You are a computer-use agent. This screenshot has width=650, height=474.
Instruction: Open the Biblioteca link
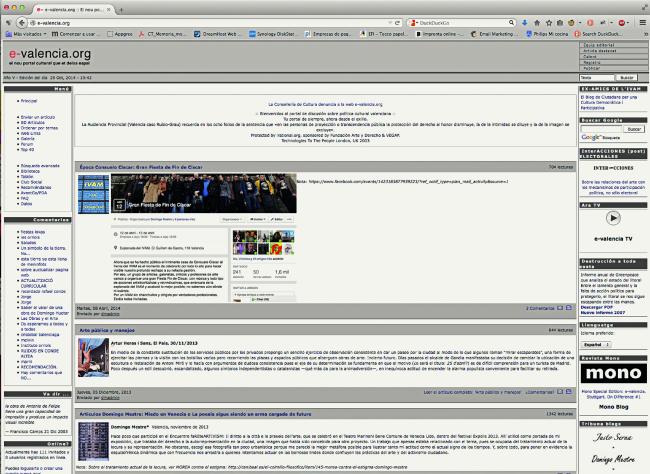point(30,171)
